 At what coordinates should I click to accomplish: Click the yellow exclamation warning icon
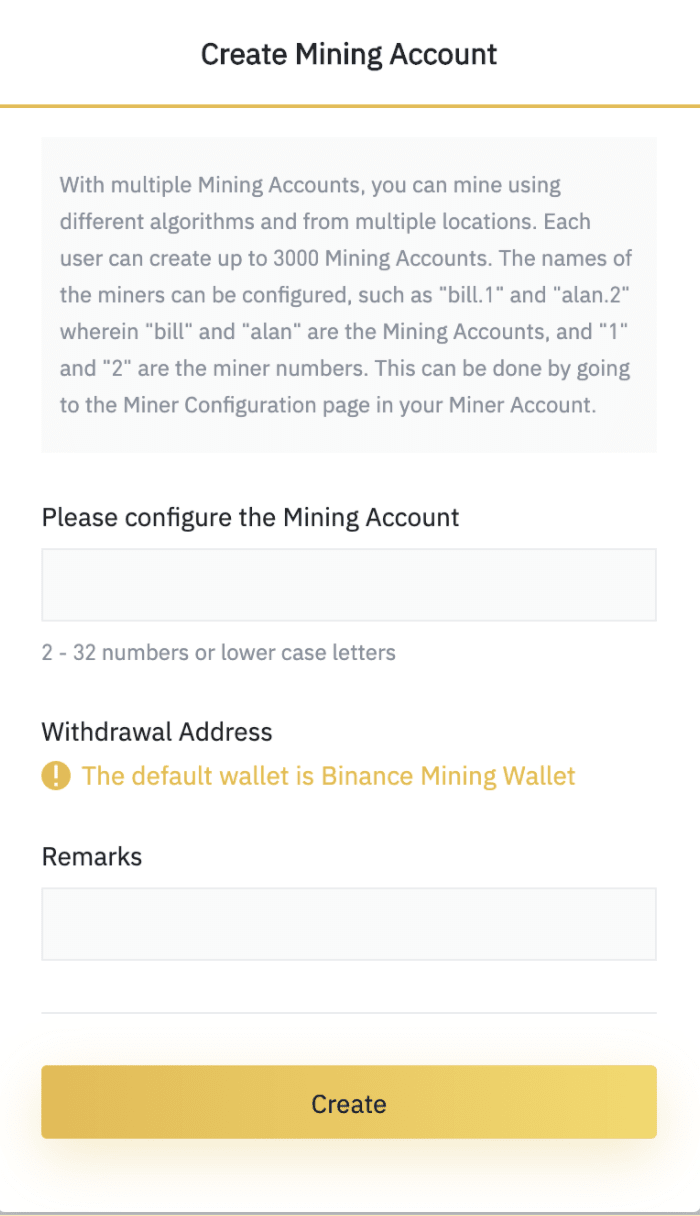click(56, 776)
